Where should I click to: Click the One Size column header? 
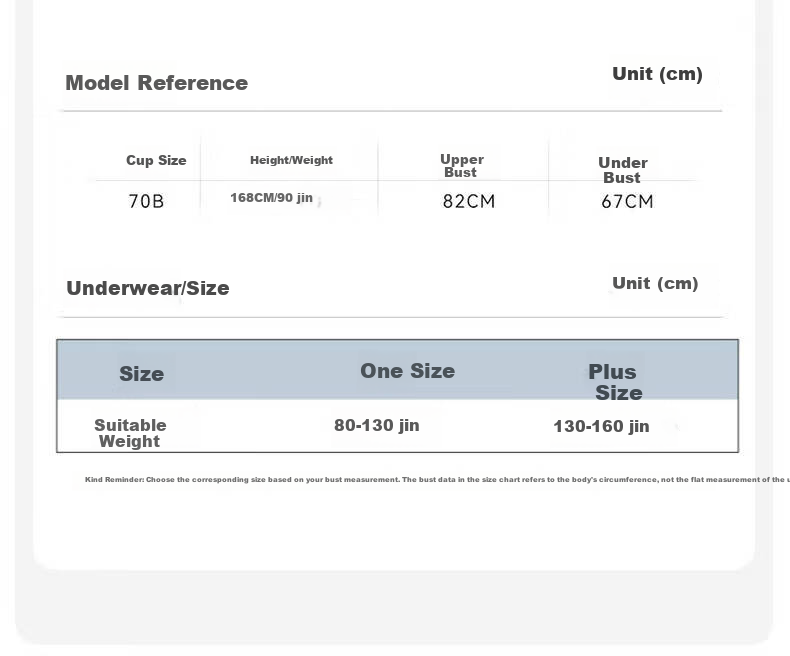coord(408,371)
